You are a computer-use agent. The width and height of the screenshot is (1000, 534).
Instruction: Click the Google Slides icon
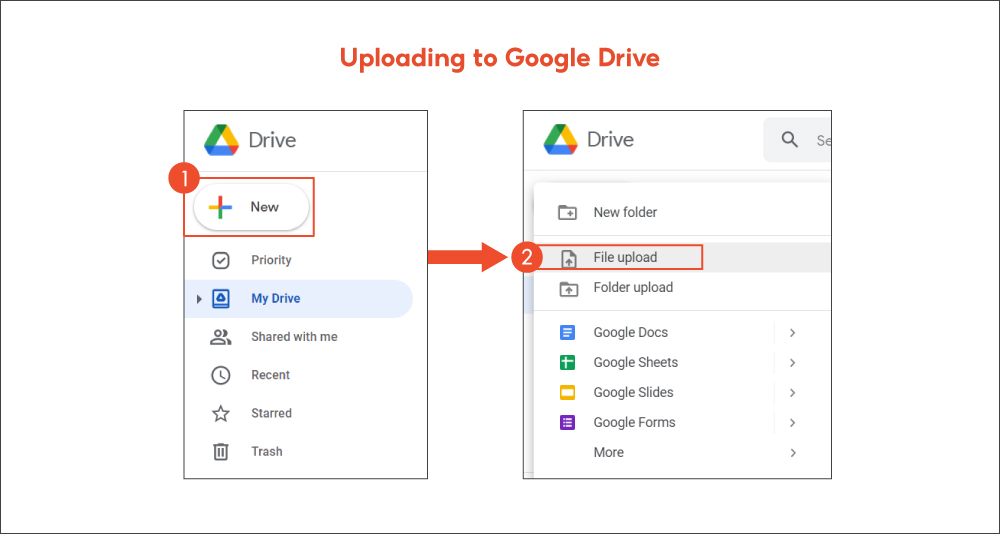pos(568,393)
